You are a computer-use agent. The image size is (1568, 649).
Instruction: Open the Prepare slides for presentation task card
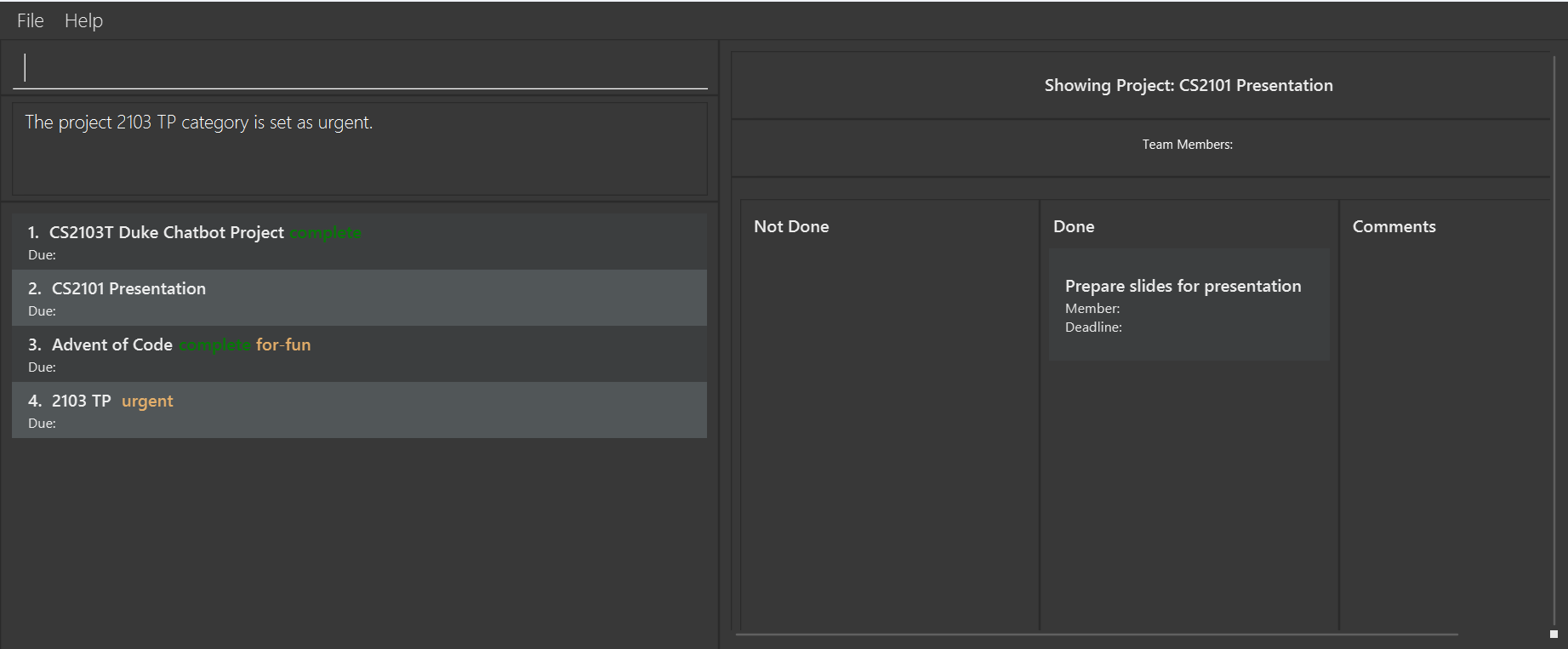1189,305
